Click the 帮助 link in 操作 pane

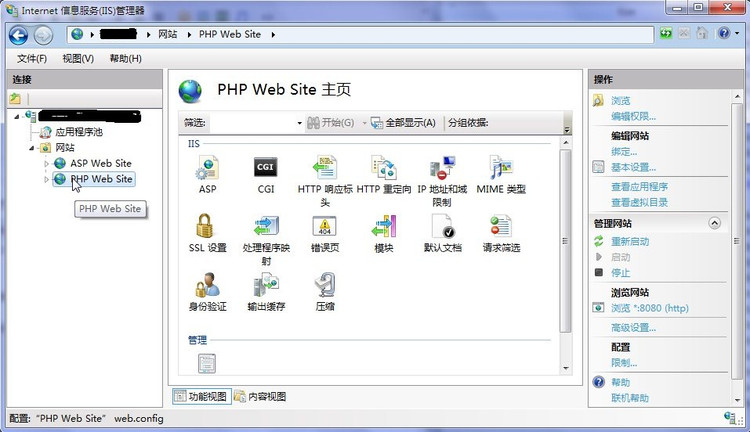point(620,382)
